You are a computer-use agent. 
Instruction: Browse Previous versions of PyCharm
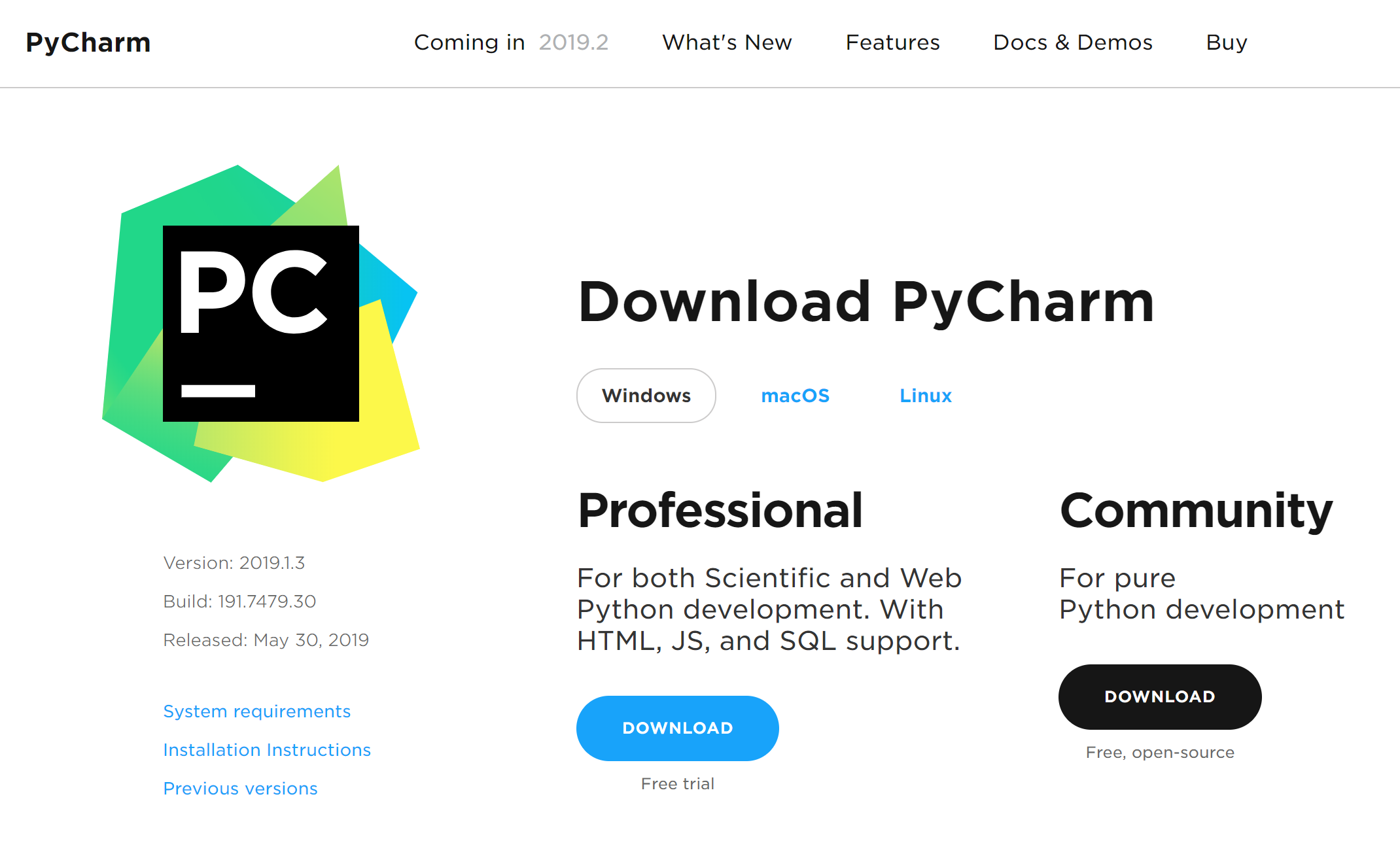click(240, 789)
